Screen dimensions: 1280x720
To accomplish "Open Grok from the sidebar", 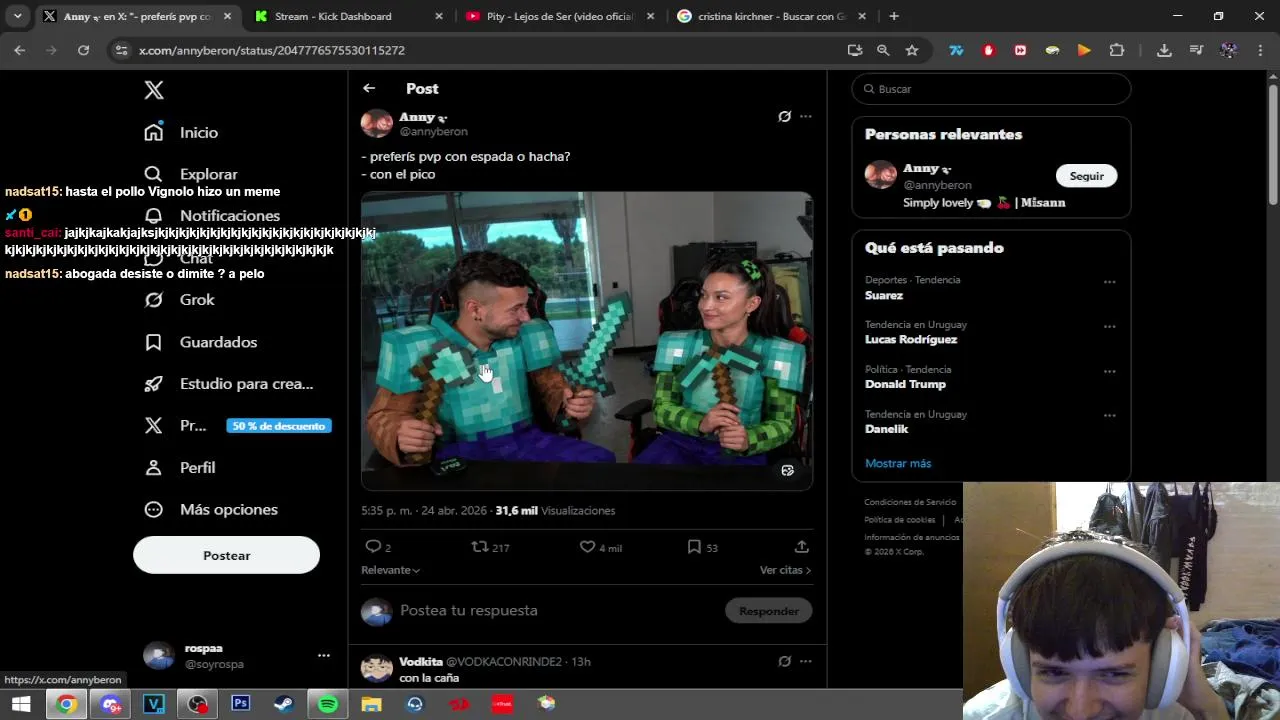I will click(x=179, y=300).
